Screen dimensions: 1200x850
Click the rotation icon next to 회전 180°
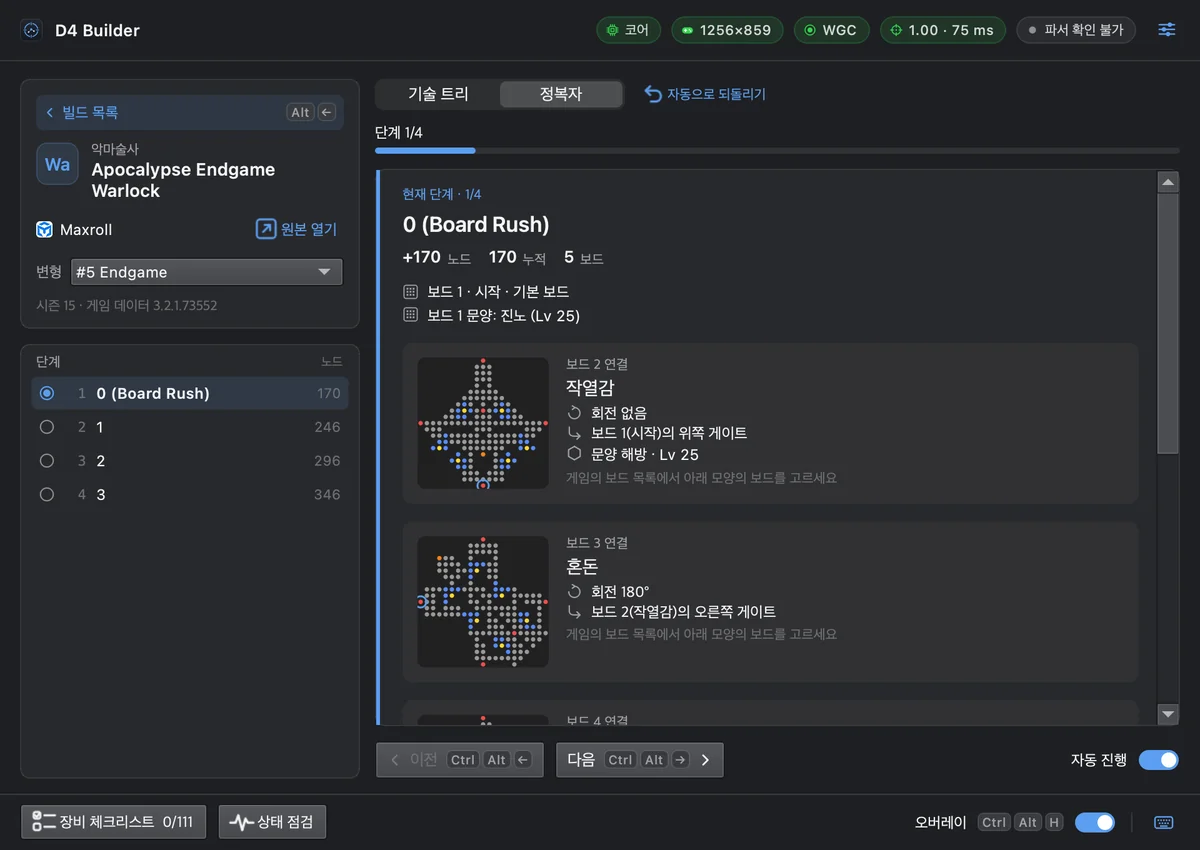pyautogui.click(x=574, y=591)
